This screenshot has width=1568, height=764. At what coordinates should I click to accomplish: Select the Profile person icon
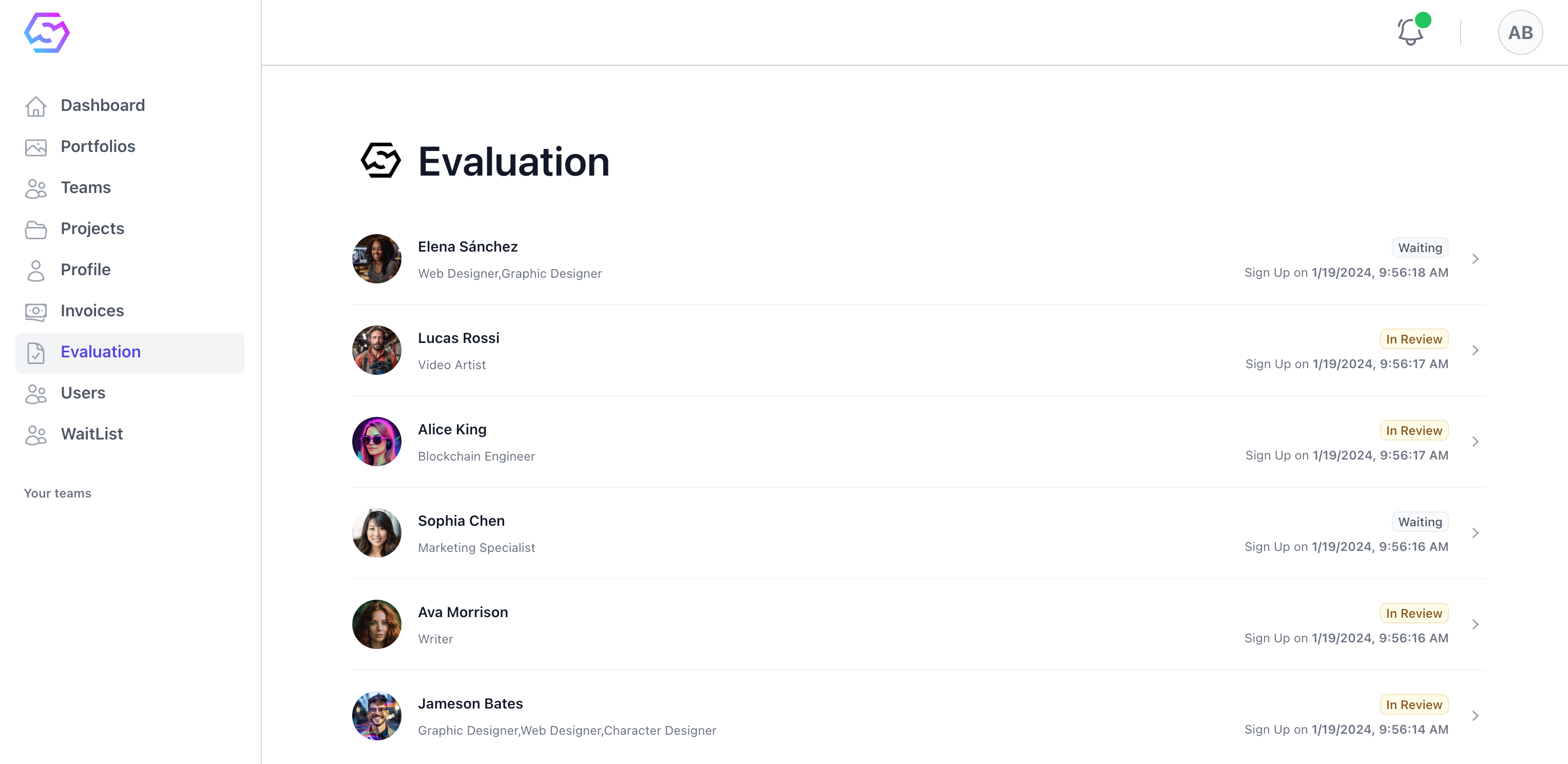36,270
